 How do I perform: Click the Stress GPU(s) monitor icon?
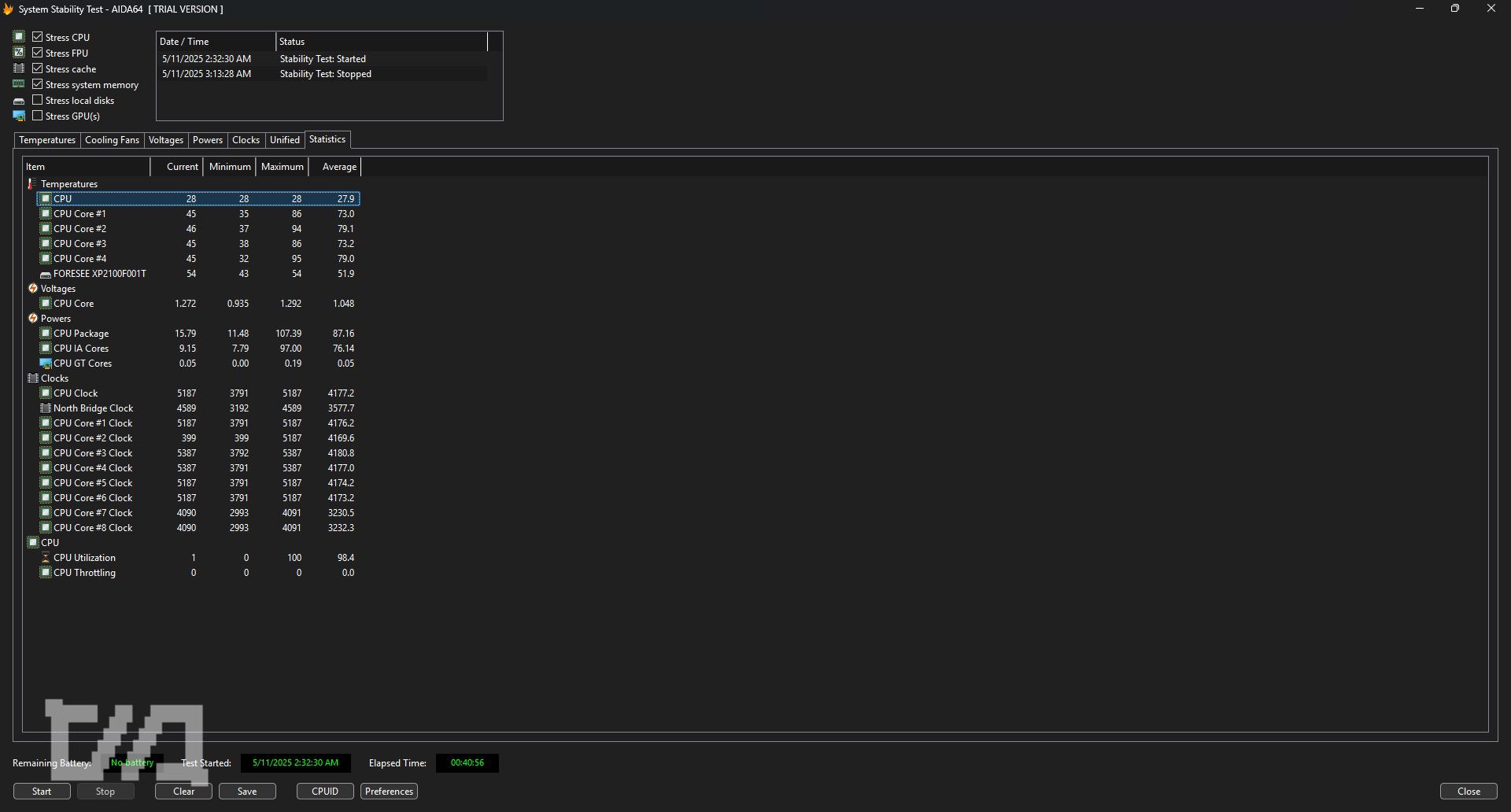(19, 116)
